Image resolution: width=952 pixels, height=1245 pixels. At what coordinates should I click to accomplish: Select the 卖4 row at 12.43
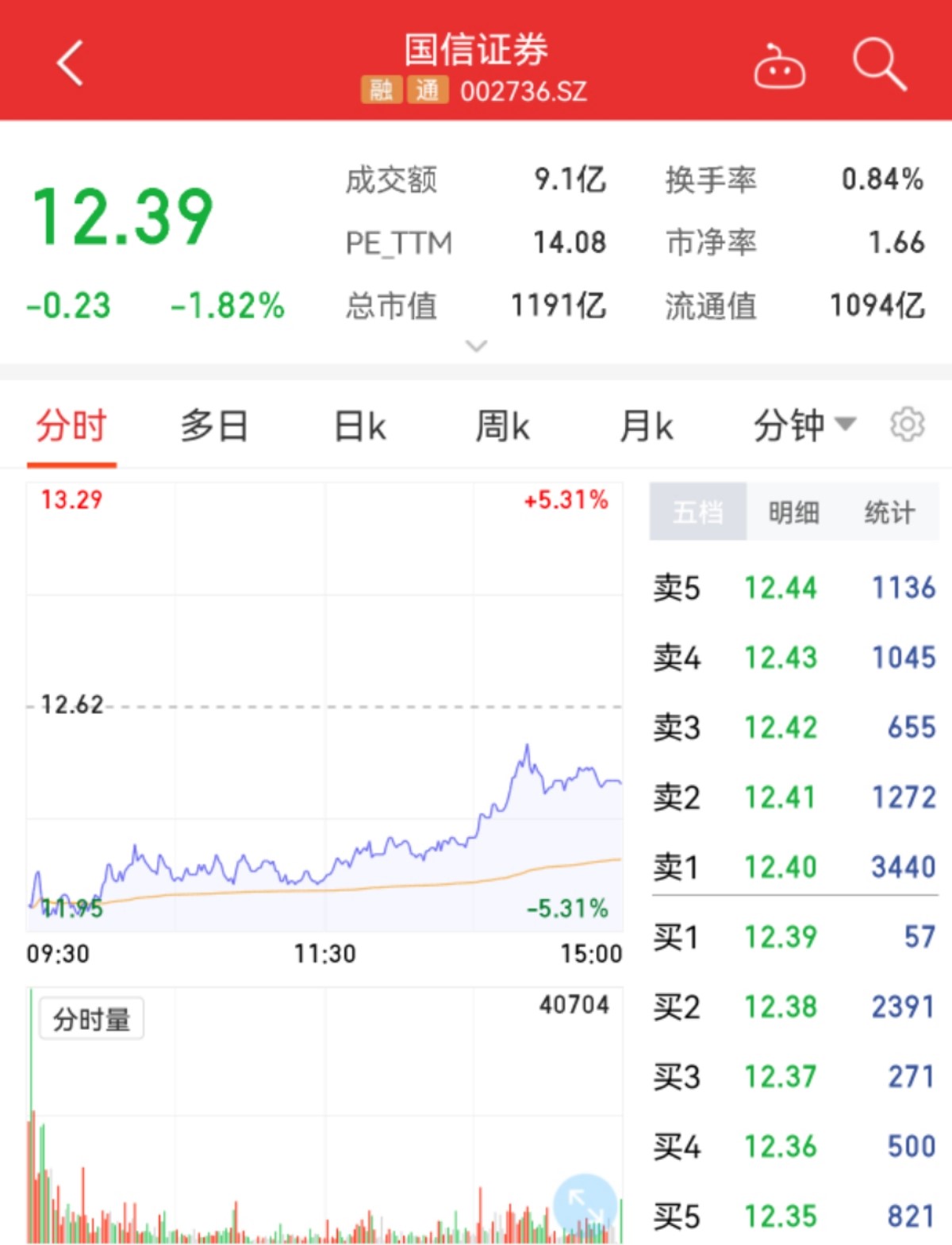pos(794,658)
